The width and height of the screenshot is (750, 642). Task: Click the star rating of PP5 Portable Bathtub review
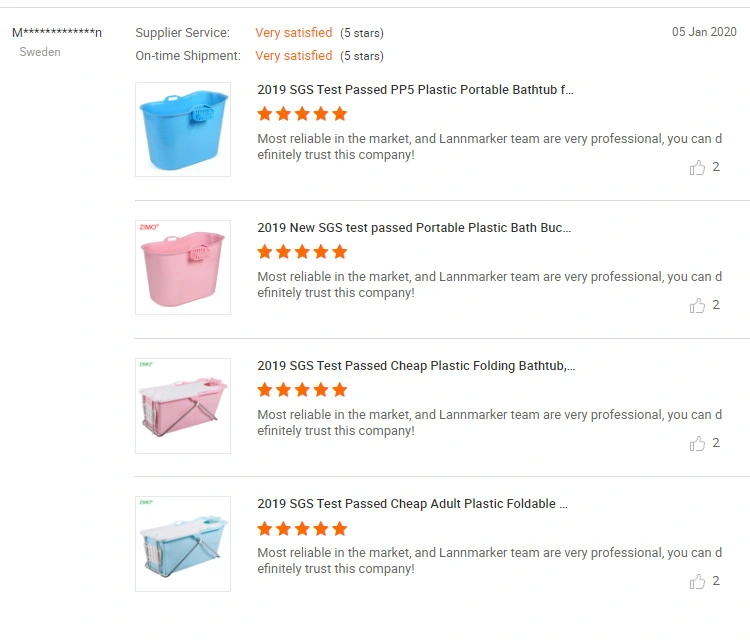(x=302, y=114)
